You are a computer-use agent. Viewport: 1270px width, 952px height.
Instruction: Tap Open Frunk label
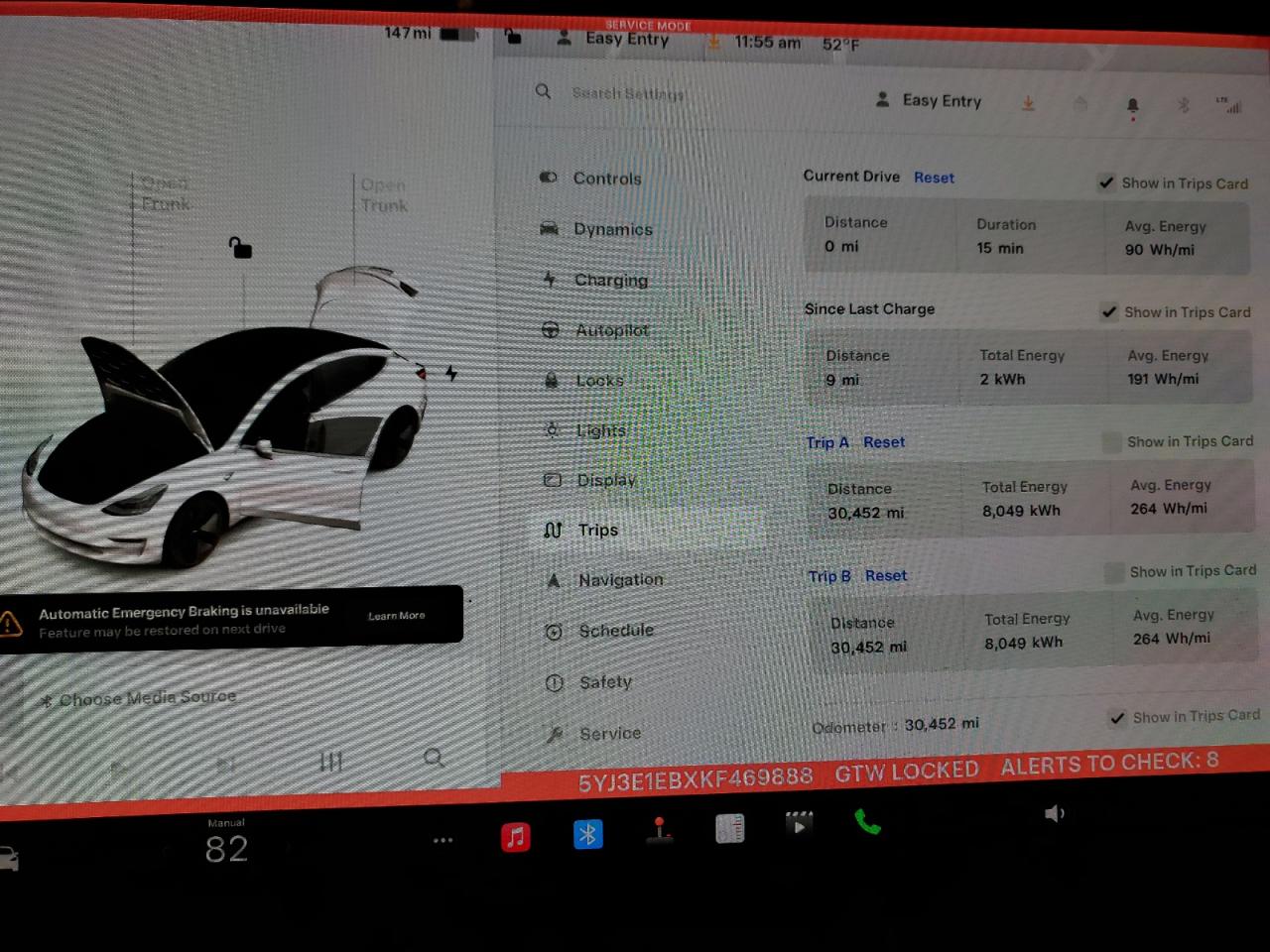(x=165, y=193)
